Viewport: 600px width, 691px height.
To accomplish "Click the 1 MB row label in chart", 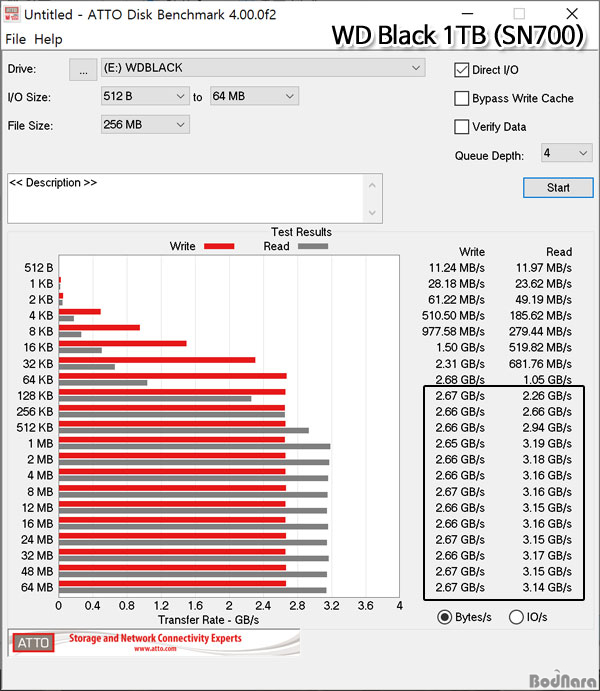I will 41,443.
